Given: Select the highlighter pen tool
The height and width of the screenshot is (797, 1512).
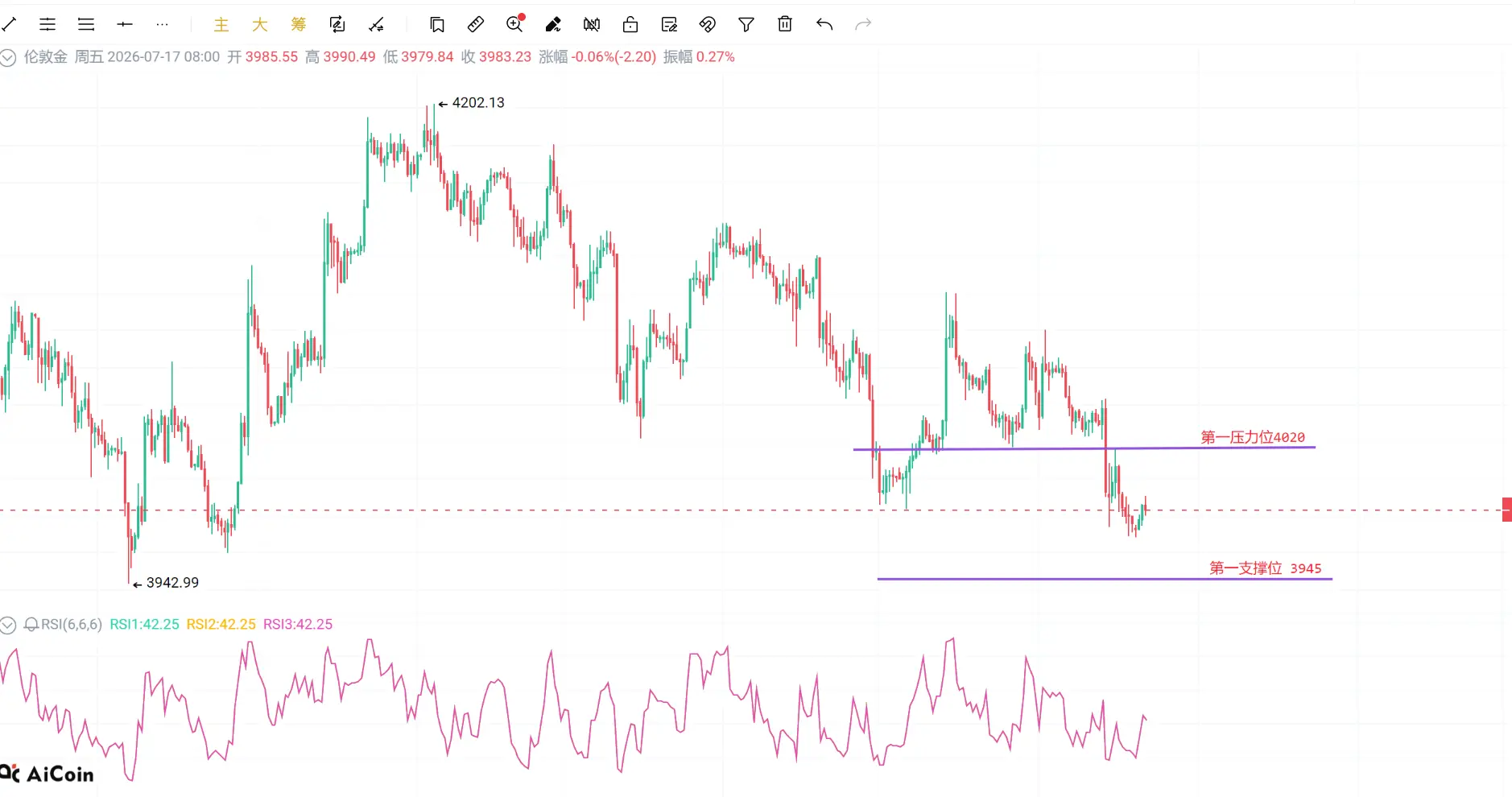Looking at the screenshot, I should click(553, 25).
